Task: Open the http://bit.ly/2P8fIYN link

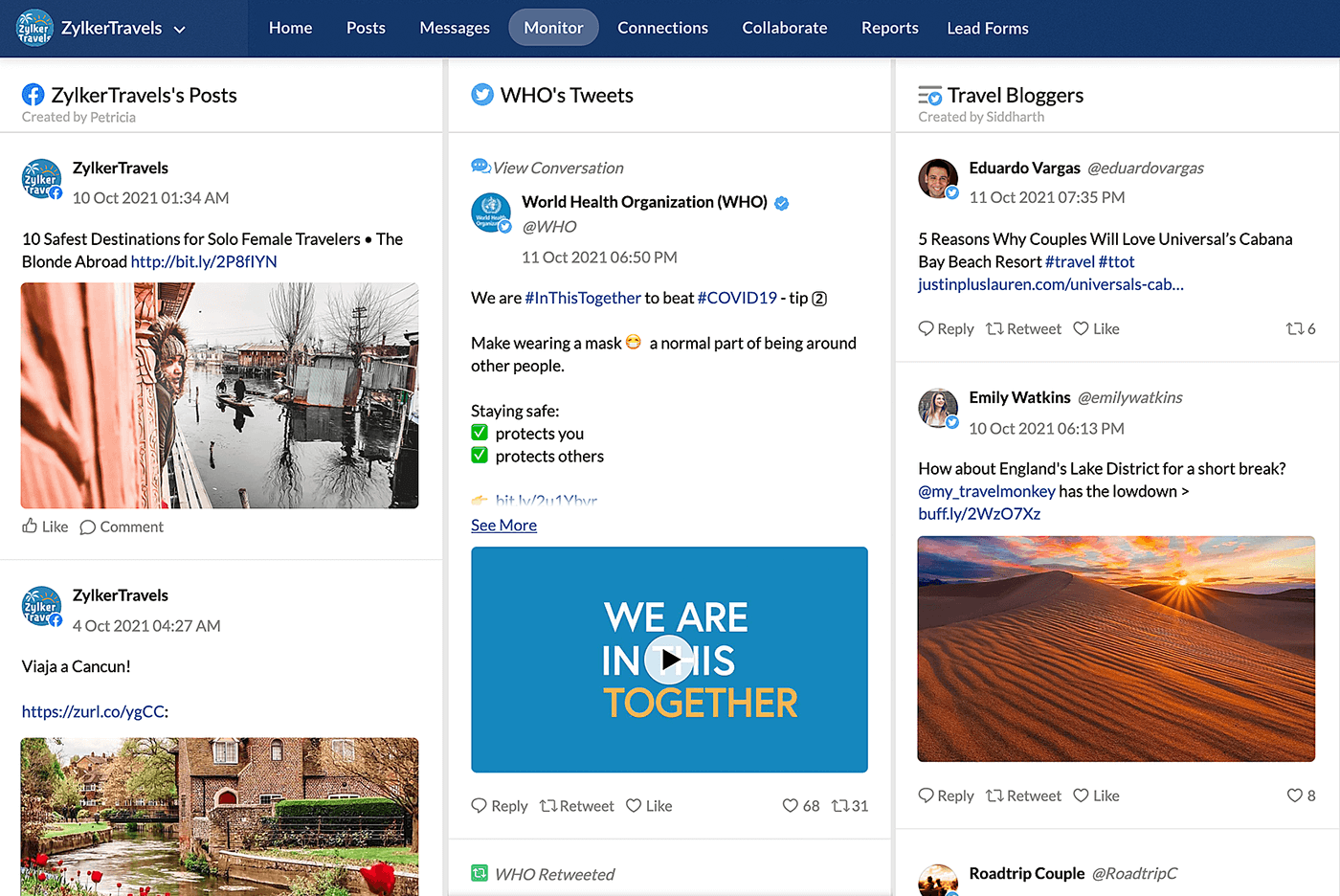Action: (x=204, y=261)
